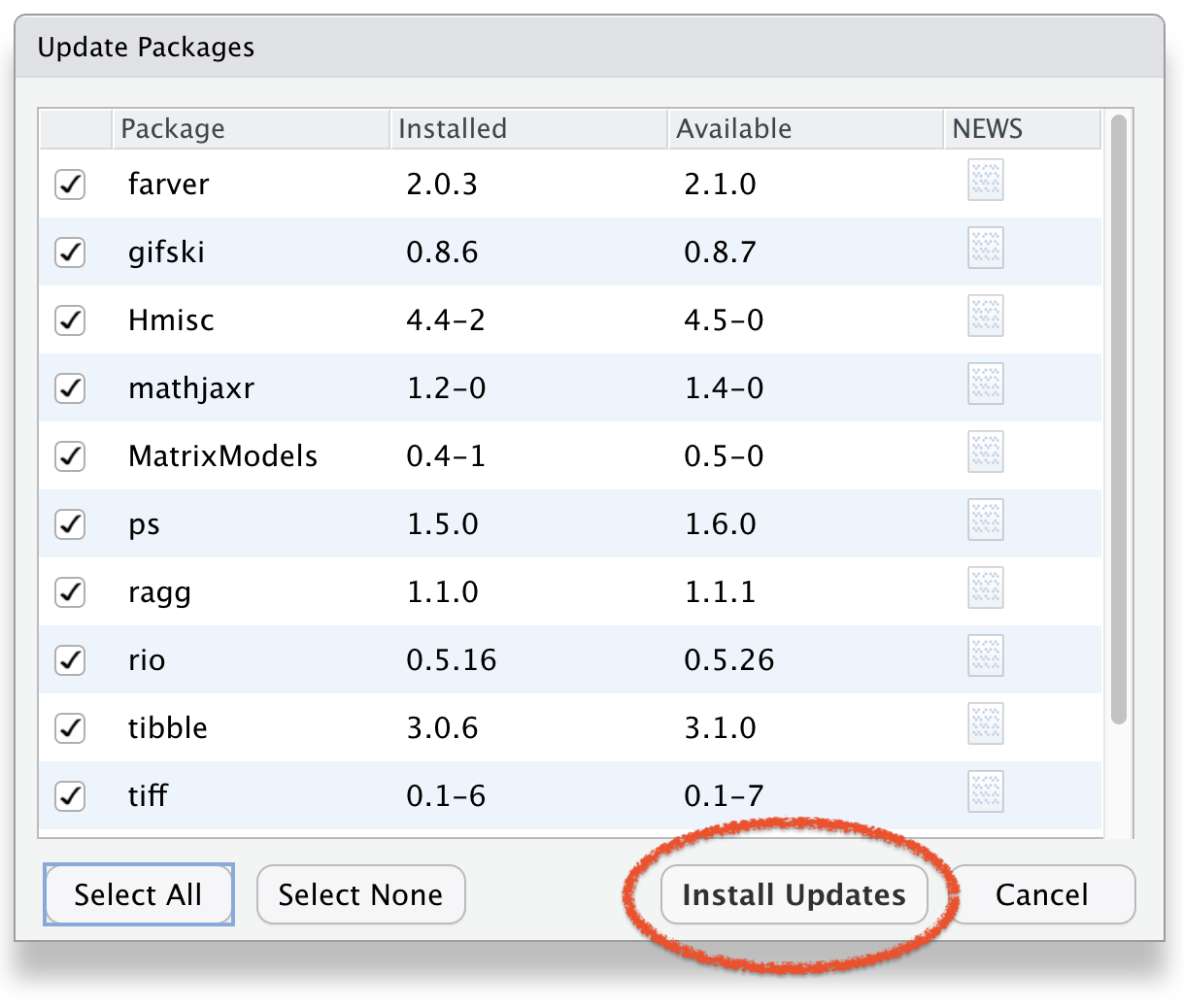The height and width of the screenshot is (1008, 1183).
Task: Click the Available column header
Action: point(804,129)
